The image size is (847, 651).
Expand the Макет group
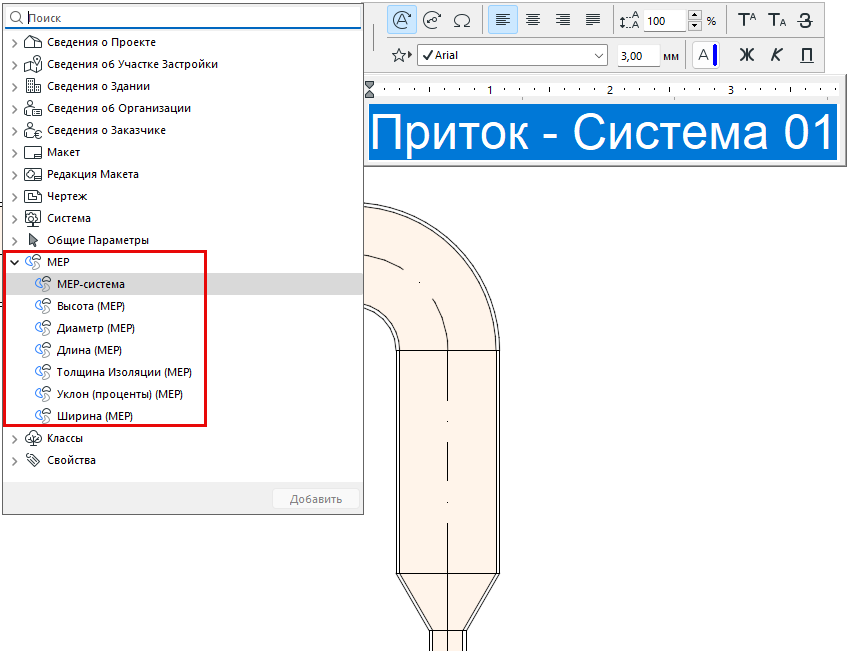15,153
